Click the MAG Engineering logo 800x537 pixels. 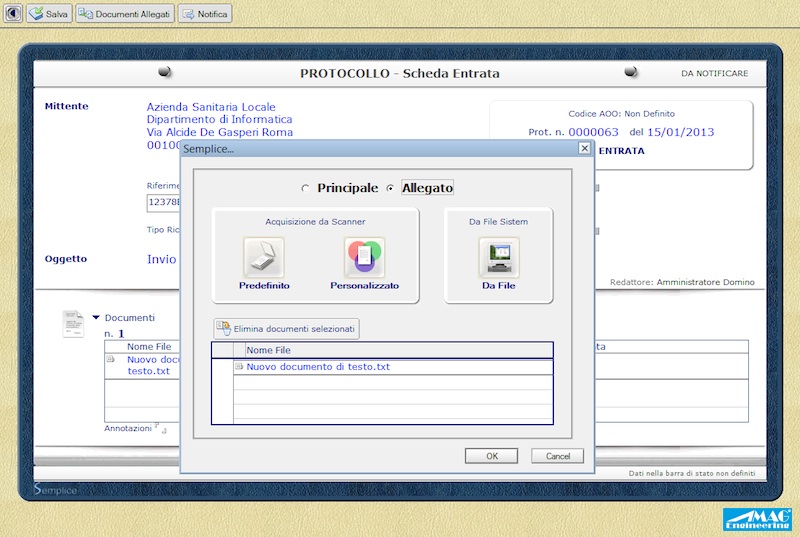point(757,520)
